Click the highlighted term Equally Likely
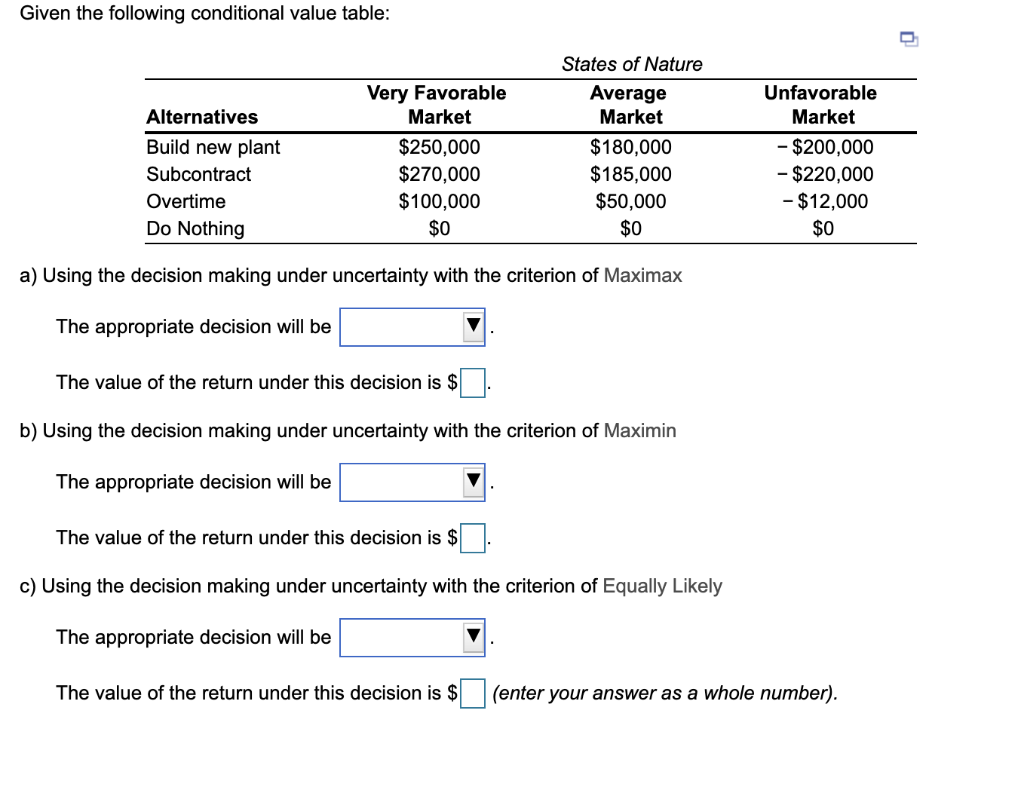 pos(662,587)
